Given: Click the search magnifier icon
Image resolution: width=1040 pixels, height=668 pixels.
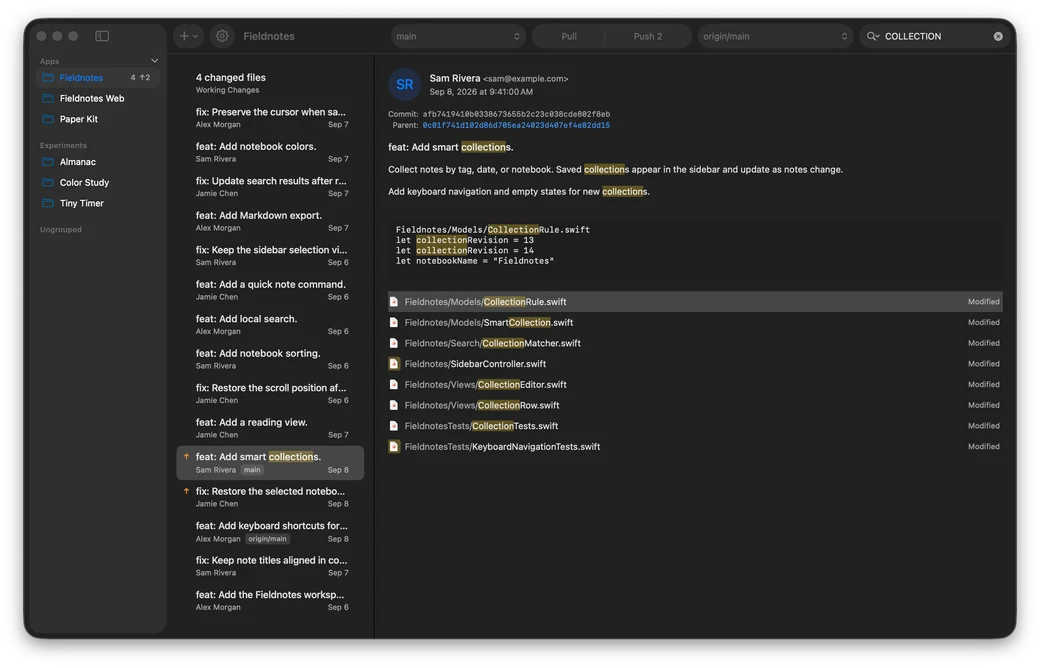Looking at the screenshot, I should [x=872, y=36].
